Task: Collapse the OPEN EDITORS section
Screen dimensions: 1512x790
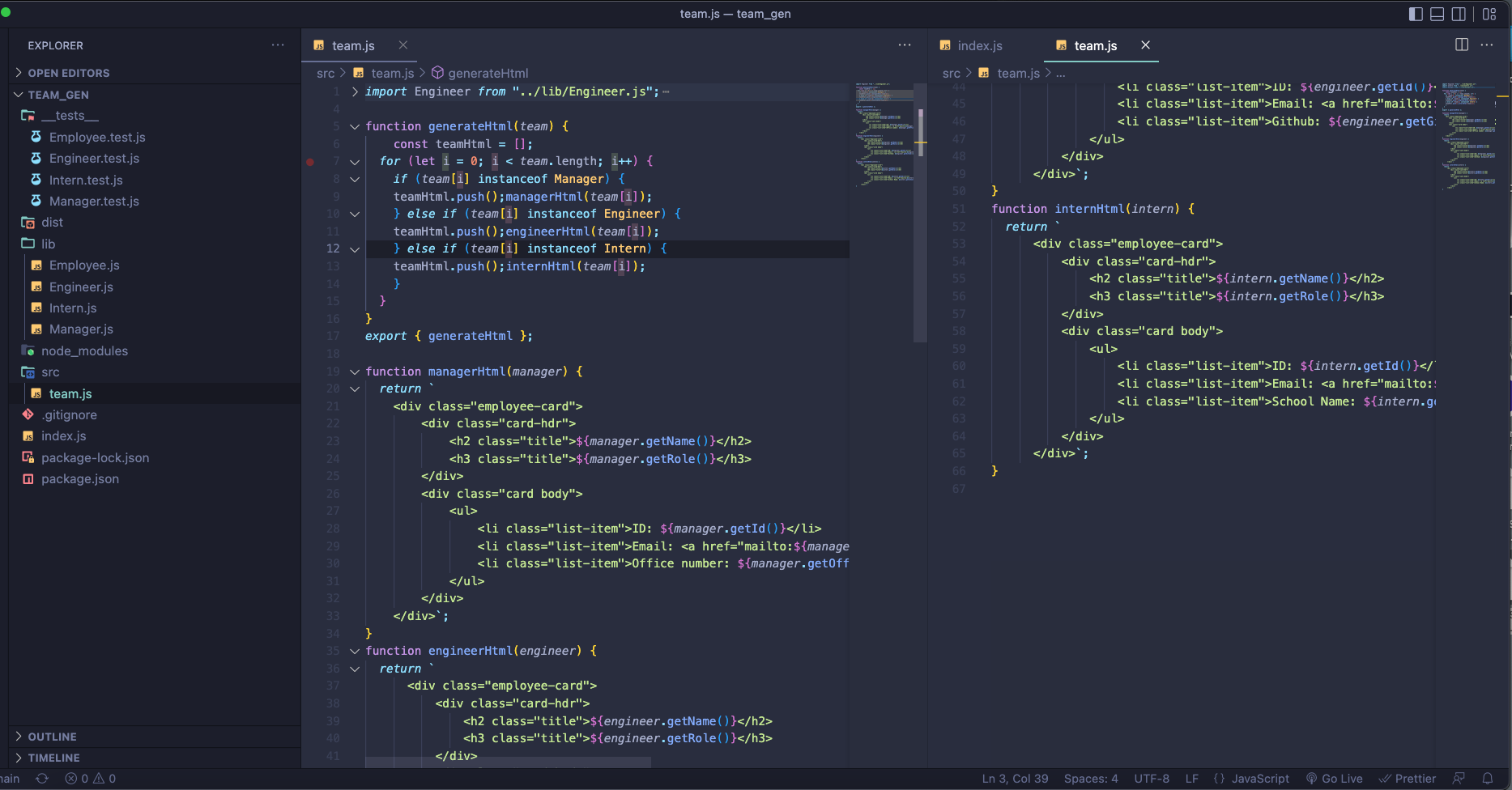Action: 18,72
